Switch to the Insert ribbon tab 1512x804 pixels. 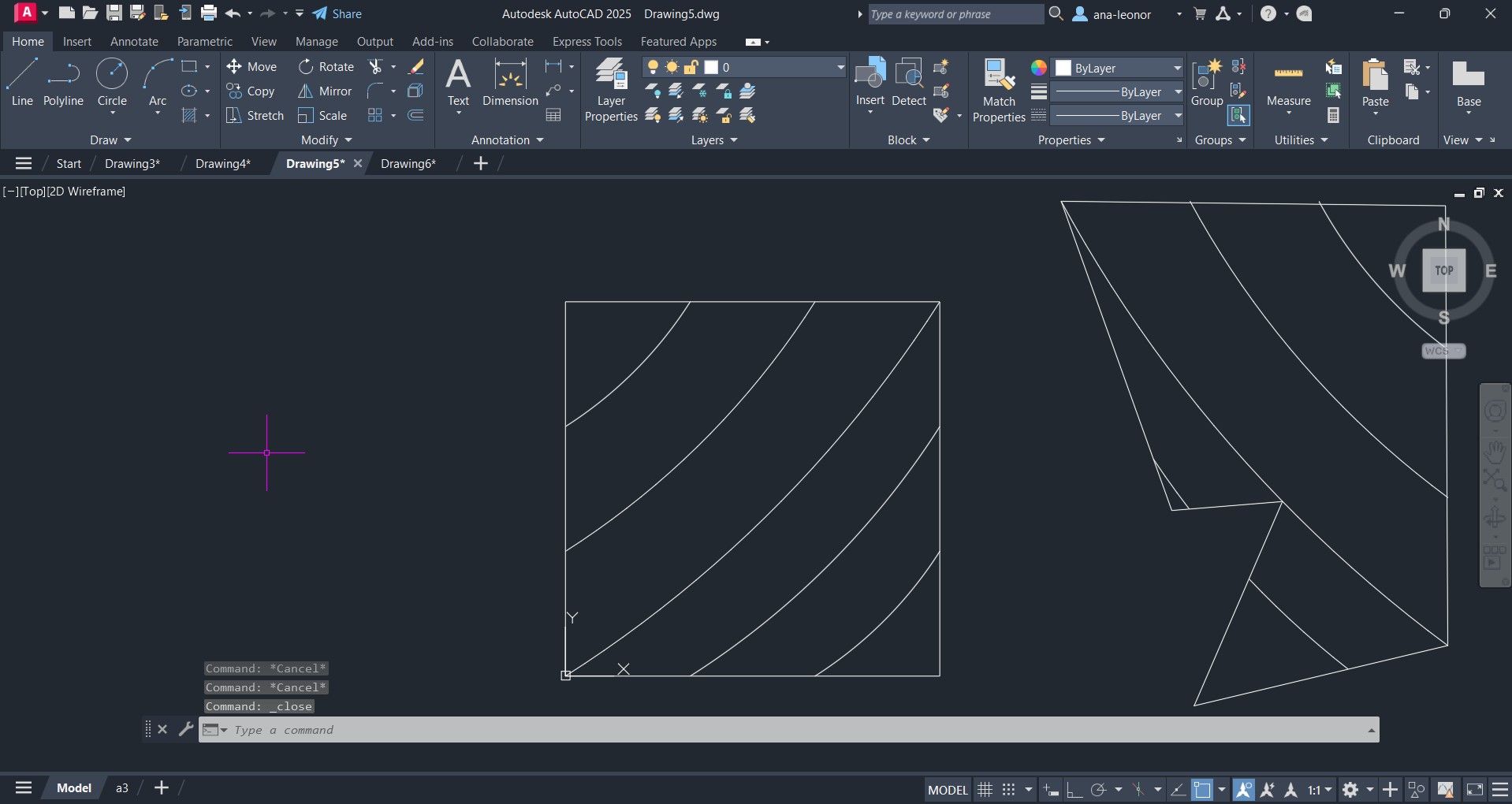pos(77,42)
